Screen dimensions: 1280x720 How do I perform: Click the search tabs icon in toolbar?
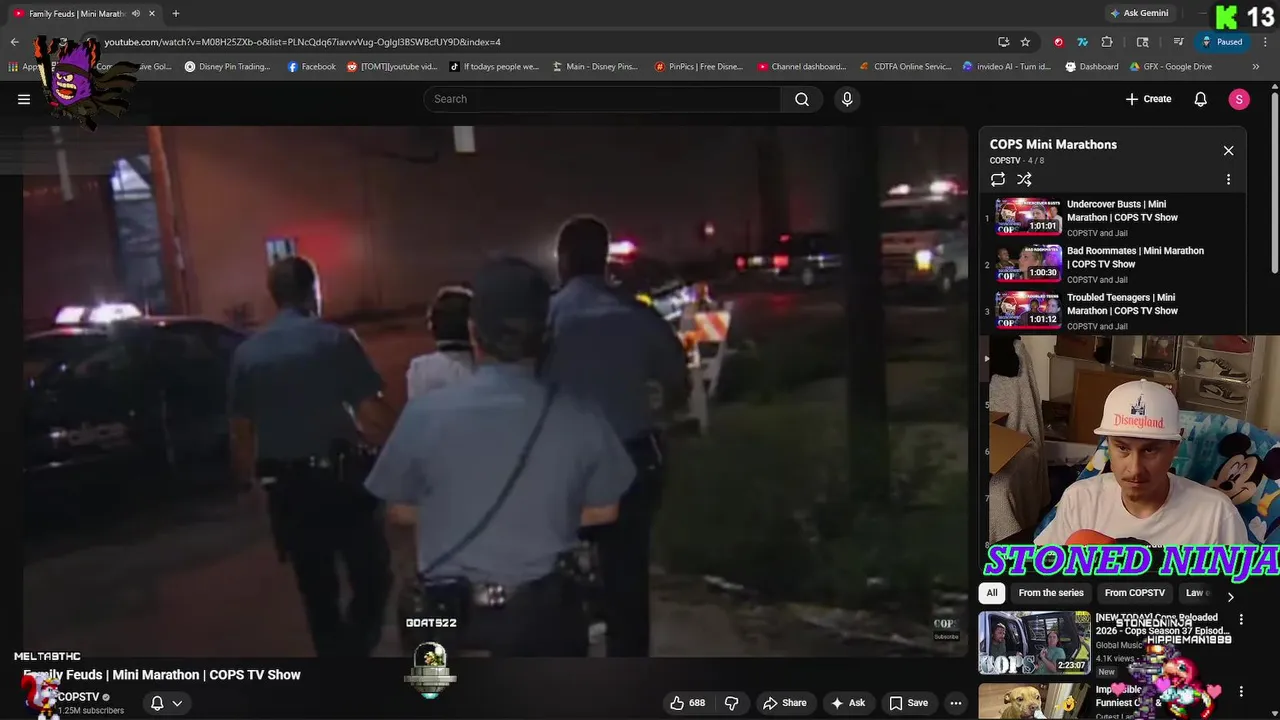[1143, 42]
